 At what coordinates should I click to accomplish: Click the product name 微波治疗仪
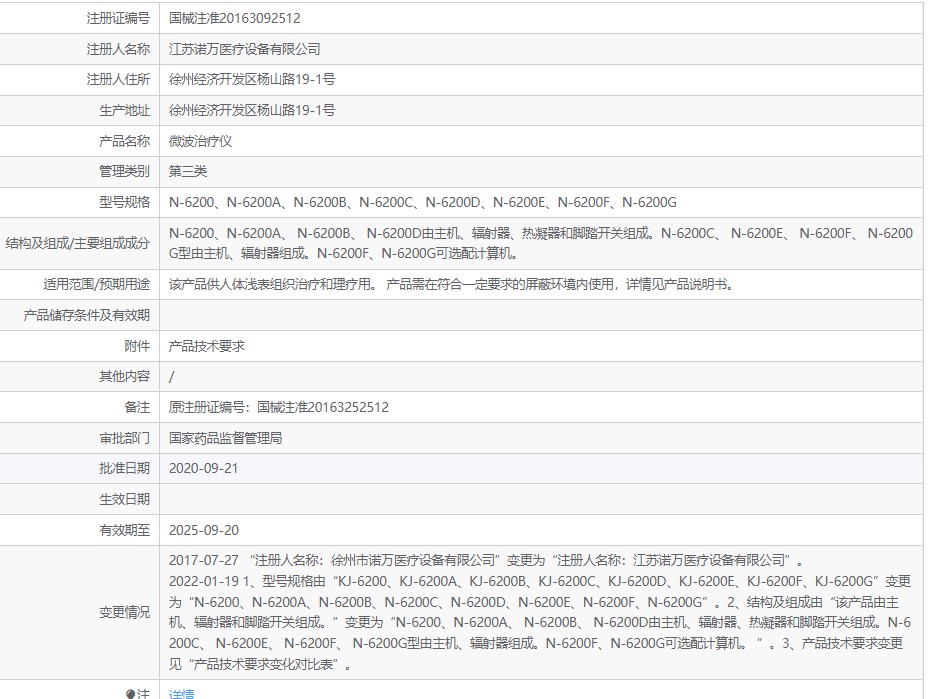[200, 141]
